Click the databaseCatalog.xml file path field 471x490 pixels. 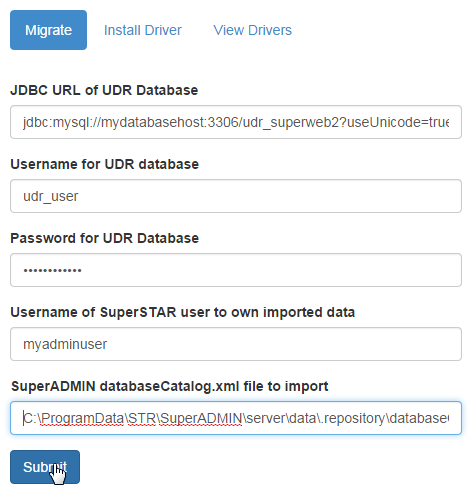click(x=236, y=418)
